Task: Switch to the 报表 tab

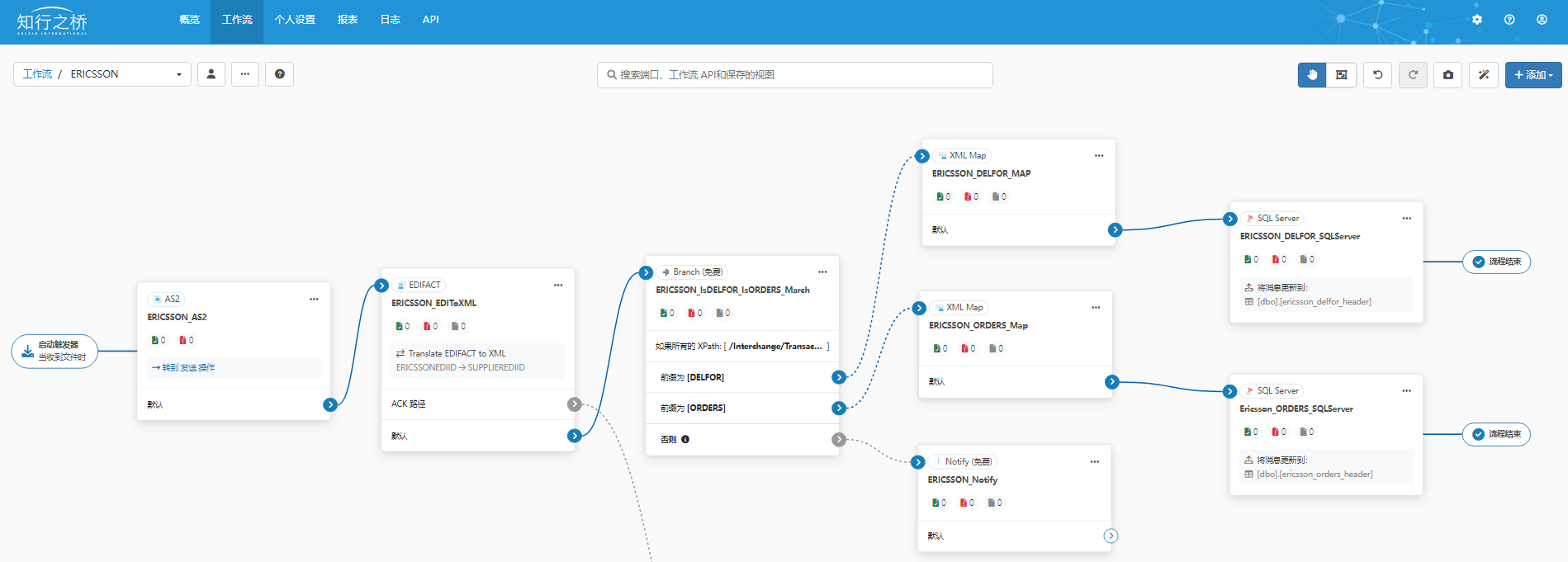Action: [x=348, y=20]
